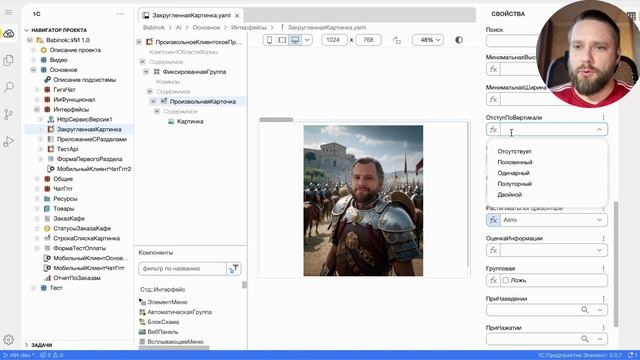Close the ЗакругленнаяКартинка.yaml tab
The image size is (640, 360).
coord(237,16)
